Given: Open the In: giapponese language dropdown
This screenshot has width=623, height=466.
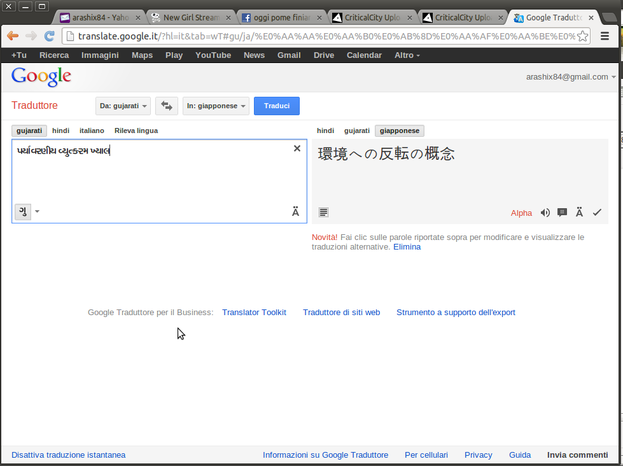Looking at the screenshot, I should click(216, 106).
